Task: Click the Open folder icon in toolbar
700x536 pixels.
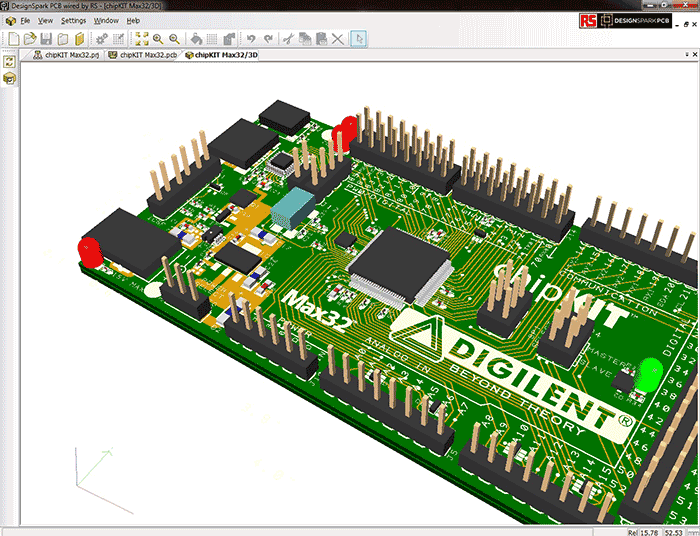Action: click(30, 39)
